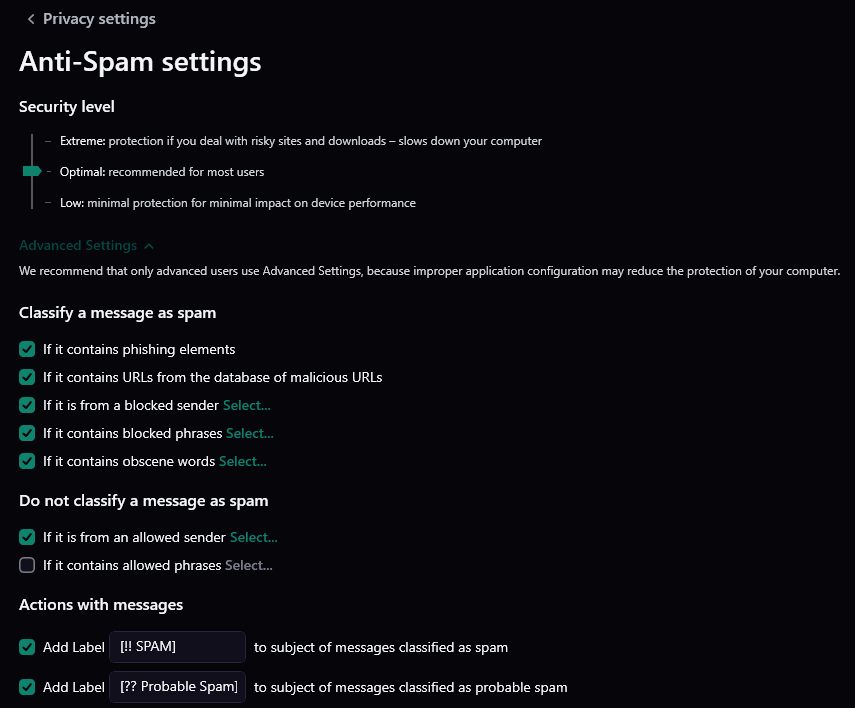The image size is (855, 708).
Task: Open Select link for obscene words
Action: point(242,461)
